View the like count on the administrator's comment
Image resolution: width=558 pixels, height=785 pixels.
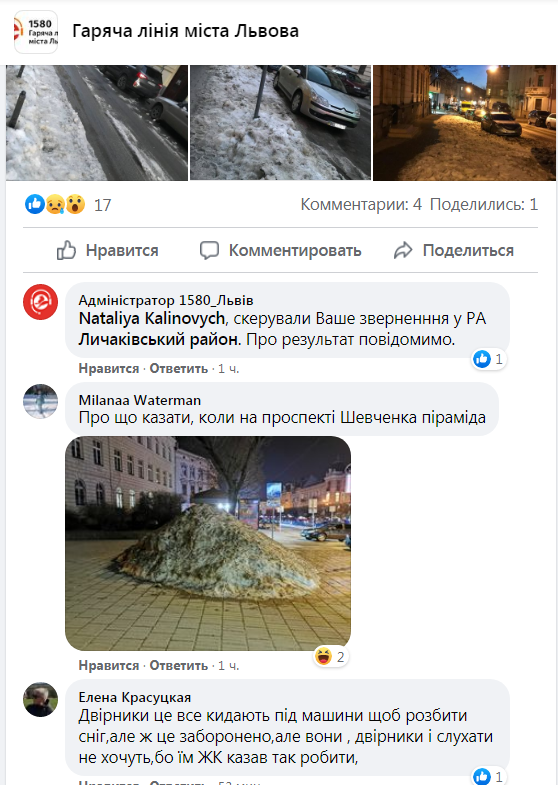[489, 359]
